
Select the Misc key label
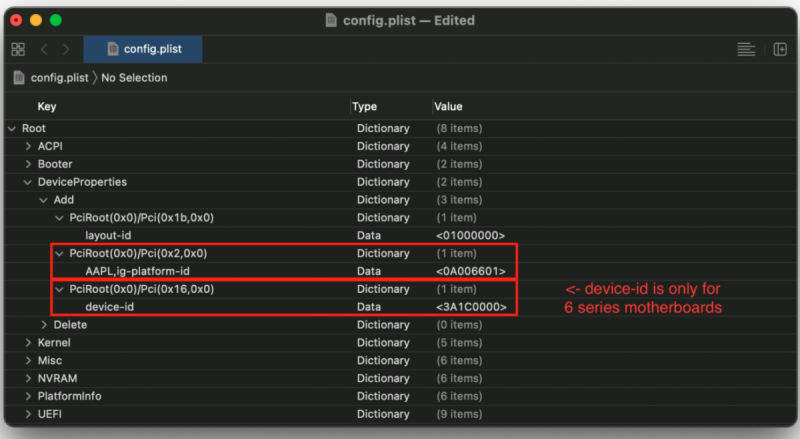pyautogui.click(x=50, y=360)
